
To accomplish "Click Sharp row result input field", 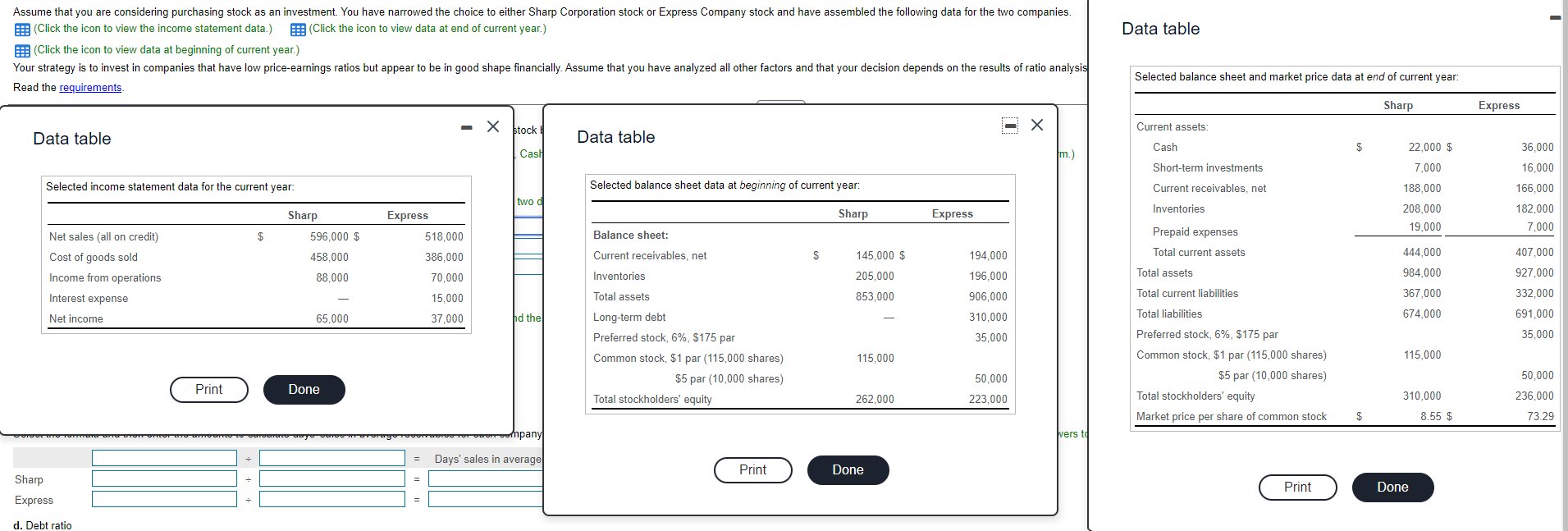I will [x=486, y=478].
